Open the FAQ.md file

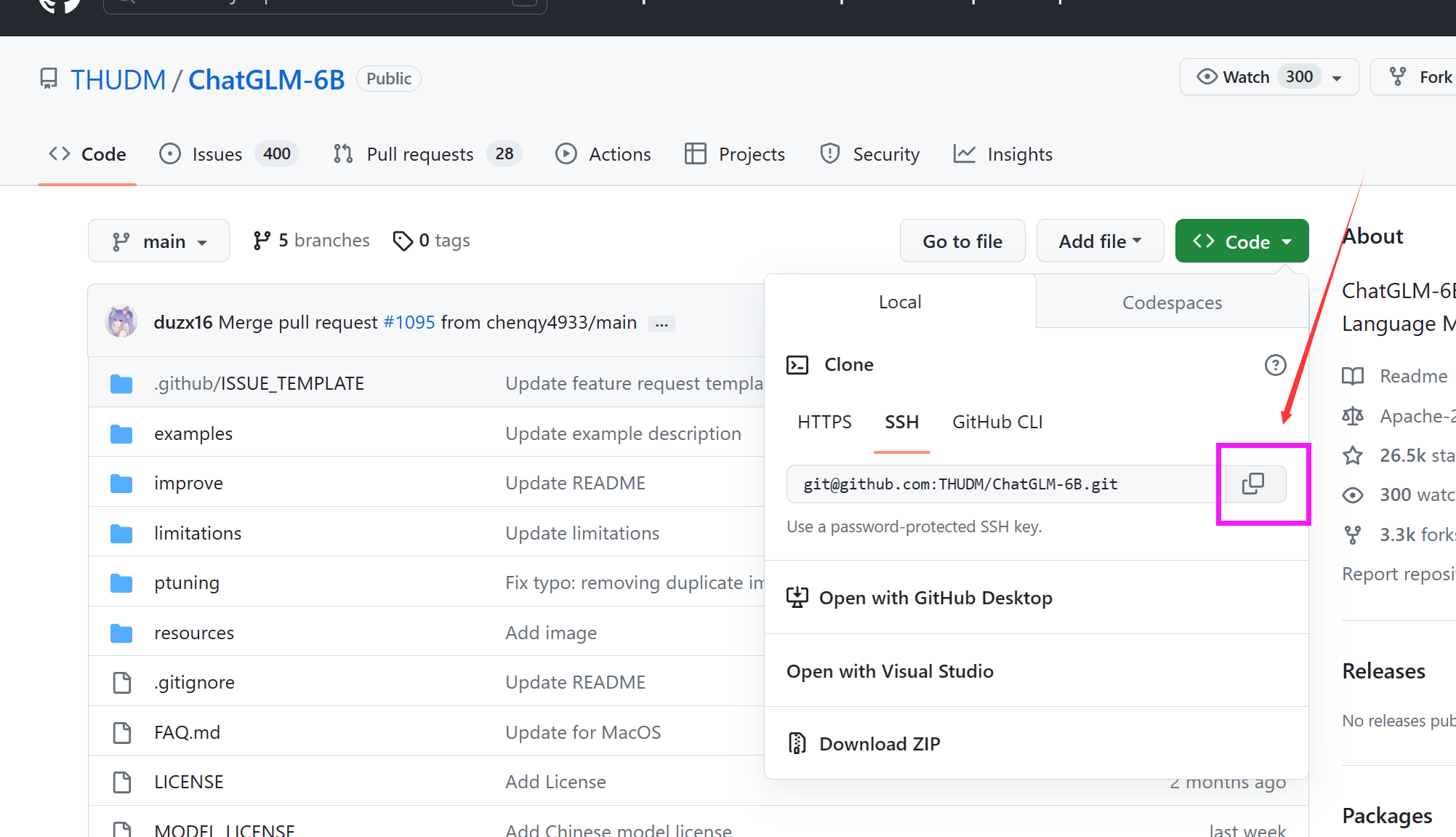tap(188, 732)
